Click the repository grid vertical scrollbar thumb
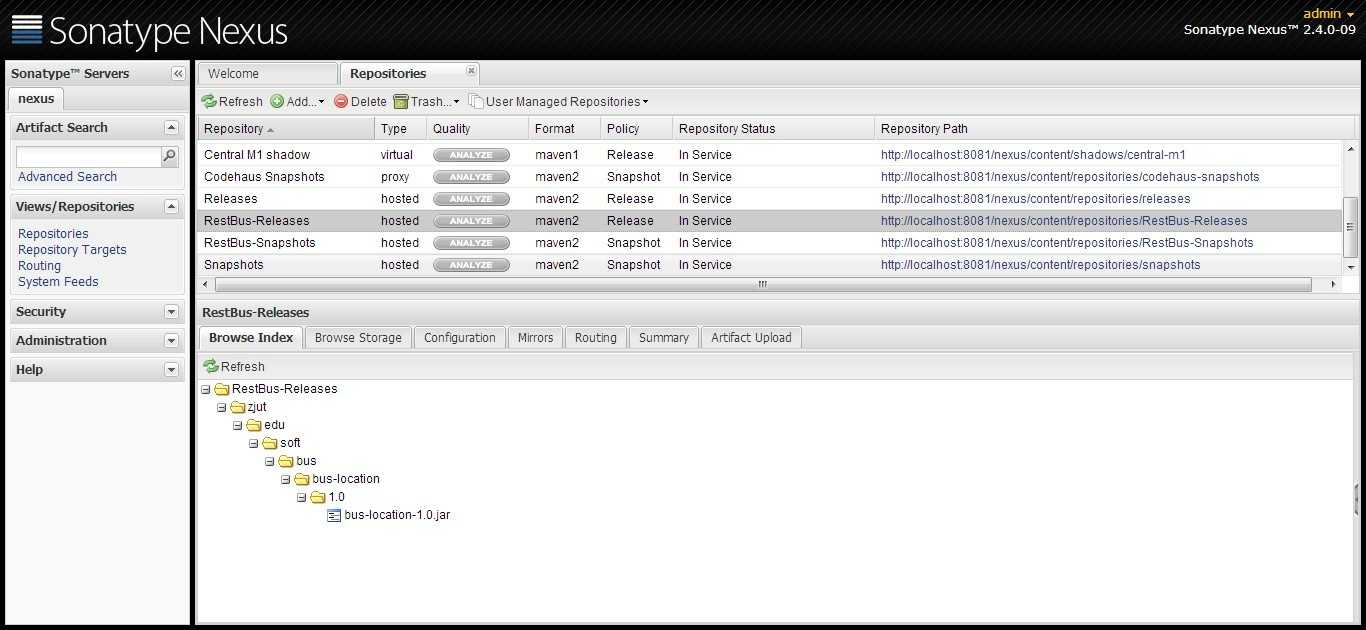The height and width of the screenshot is (630, 1366). pyautogui.click(x=1350, y=227)
